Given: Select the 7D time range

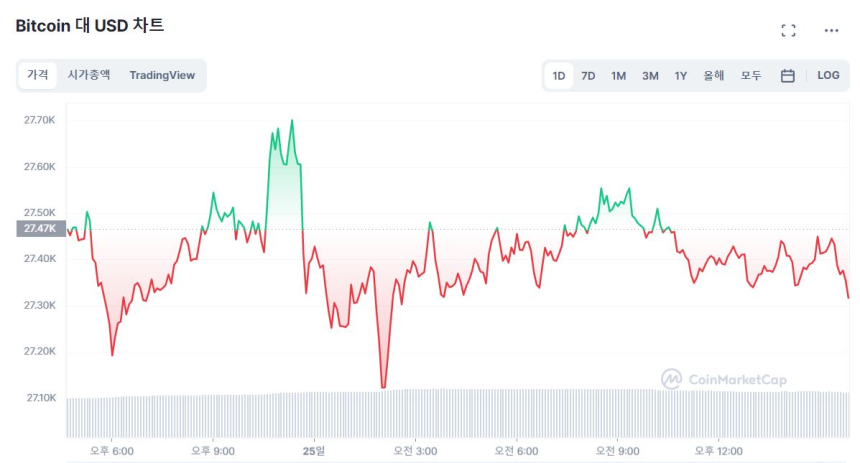Looking at the screenshot, I should 588,75.
